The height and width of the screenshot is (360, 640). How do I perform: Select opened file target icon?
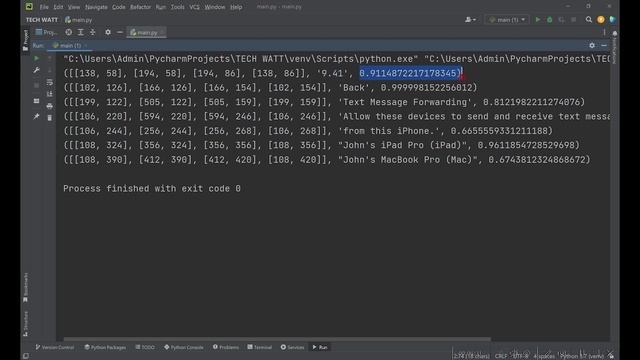[69, 32]
